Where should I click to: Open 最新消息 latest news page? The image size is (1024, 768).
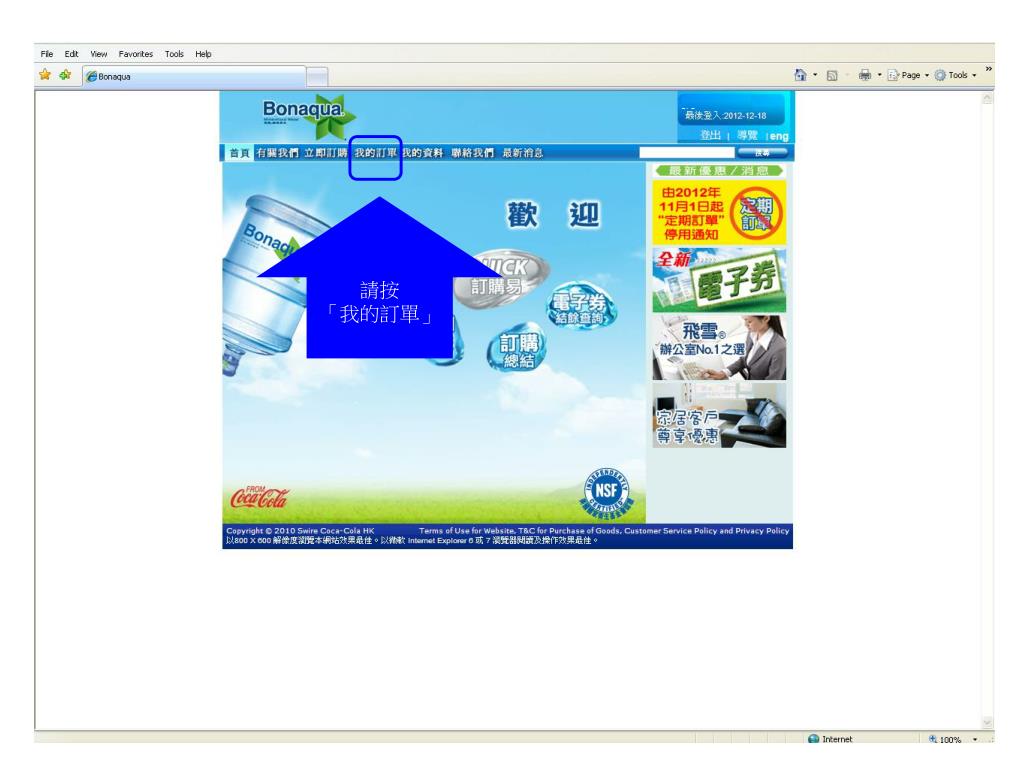522,153
